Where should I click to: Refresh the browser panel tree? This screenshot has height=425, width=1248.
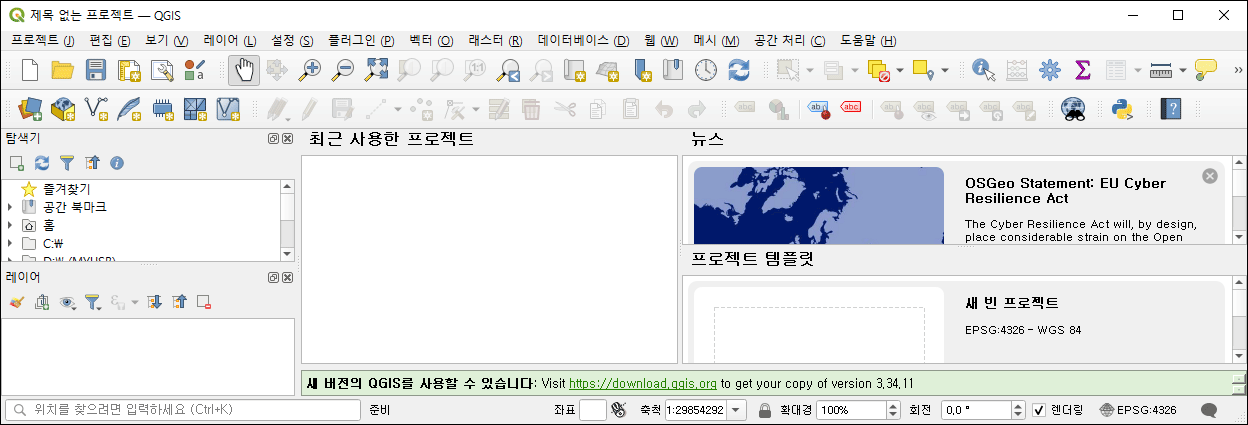(42, 162)
